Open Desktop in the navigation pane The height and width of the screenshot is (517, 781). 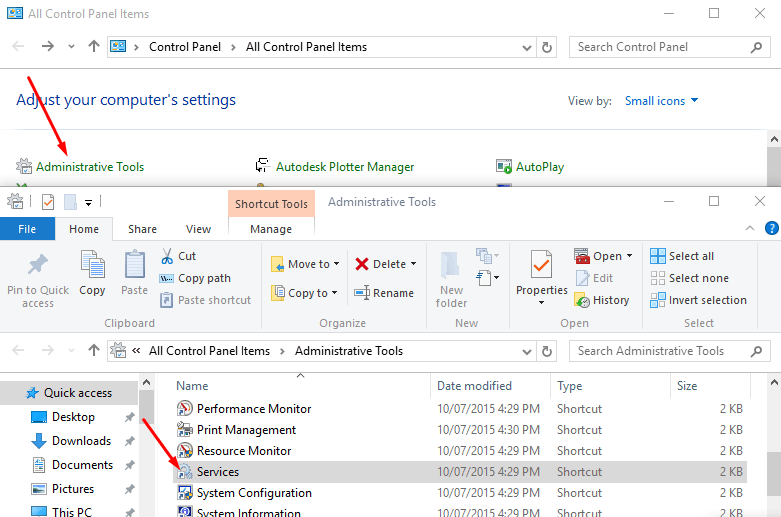tap(73, 417)
